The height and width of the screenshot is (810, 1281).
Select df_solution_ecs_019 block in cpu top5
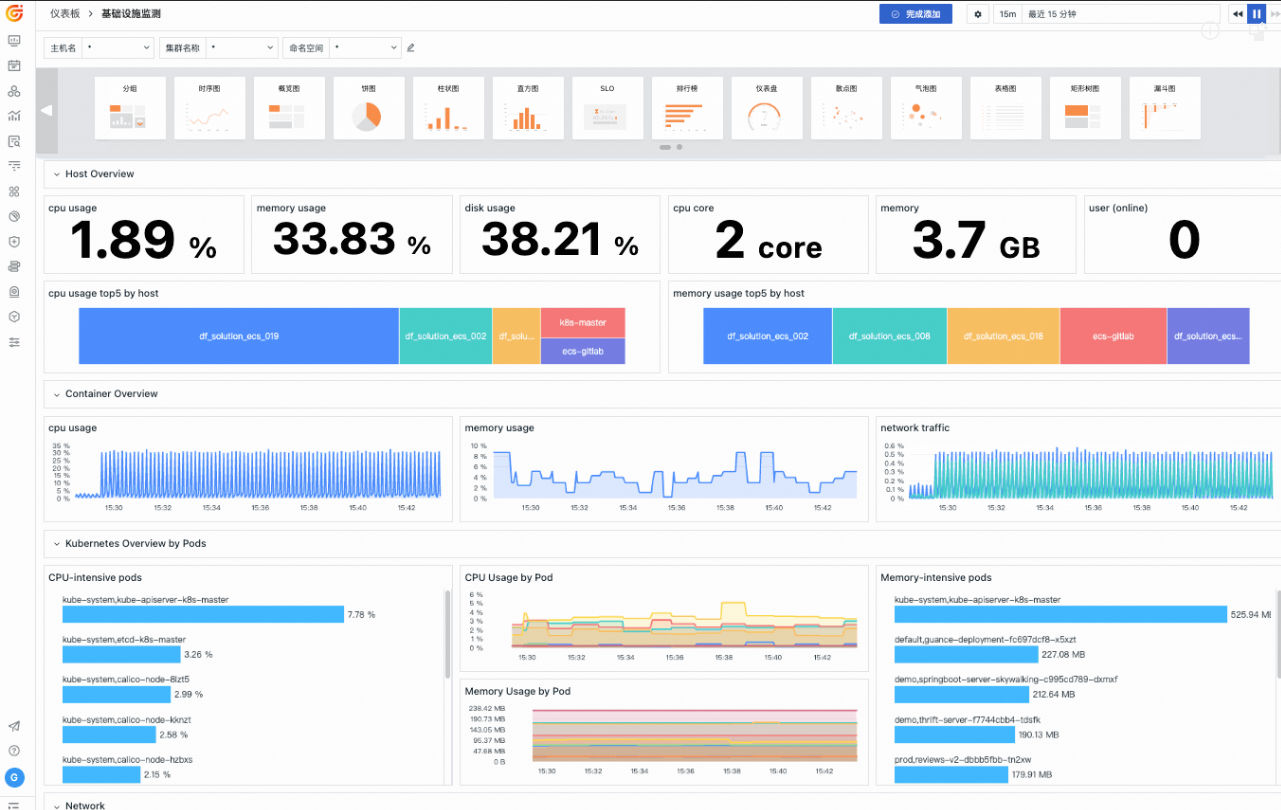pyautogui.click(x=239, y=336)
